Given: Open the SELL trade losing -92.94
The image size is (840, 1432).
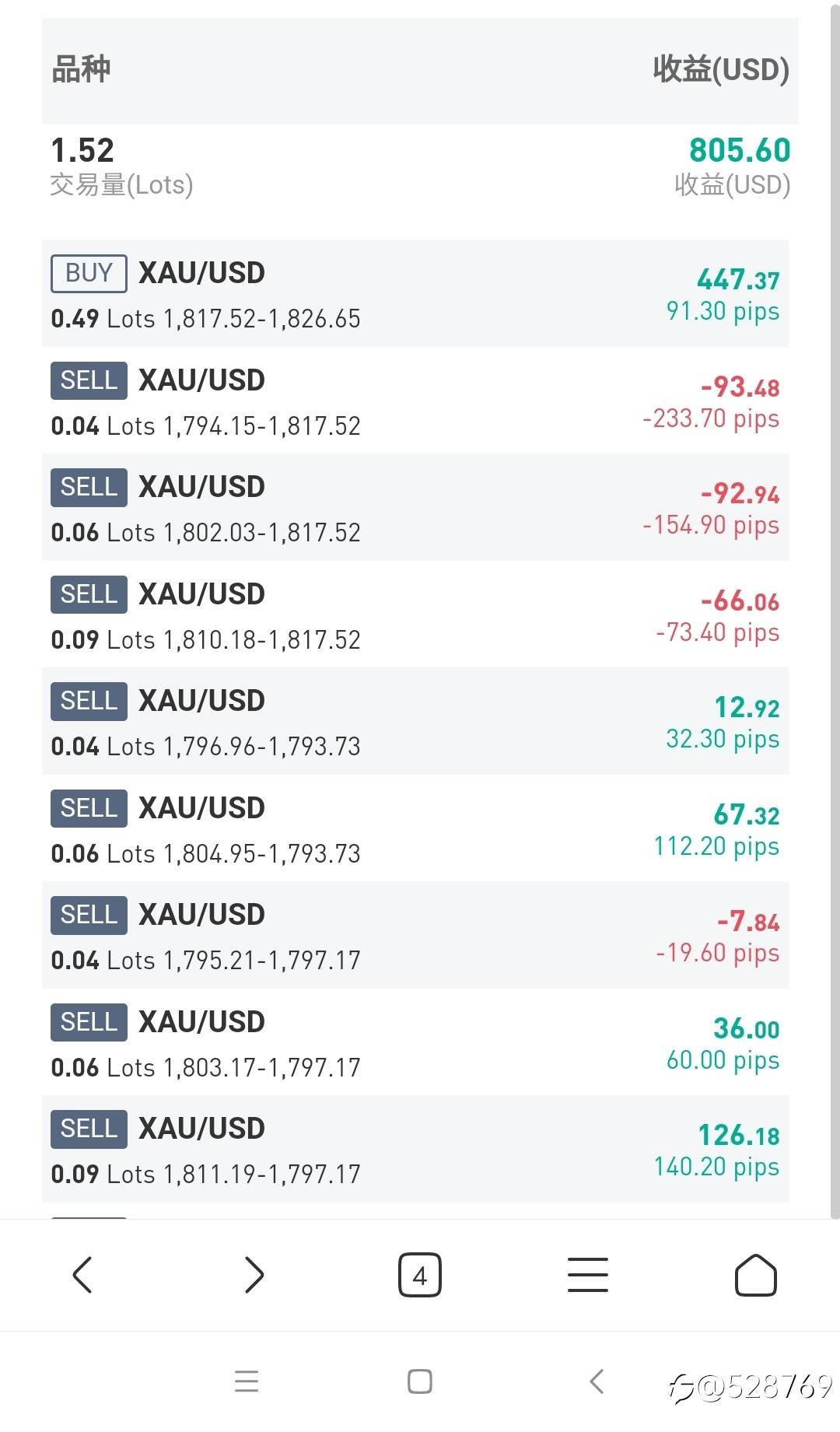Looking at the screenshot, I should pyautogui.click(x=415, y=508).
